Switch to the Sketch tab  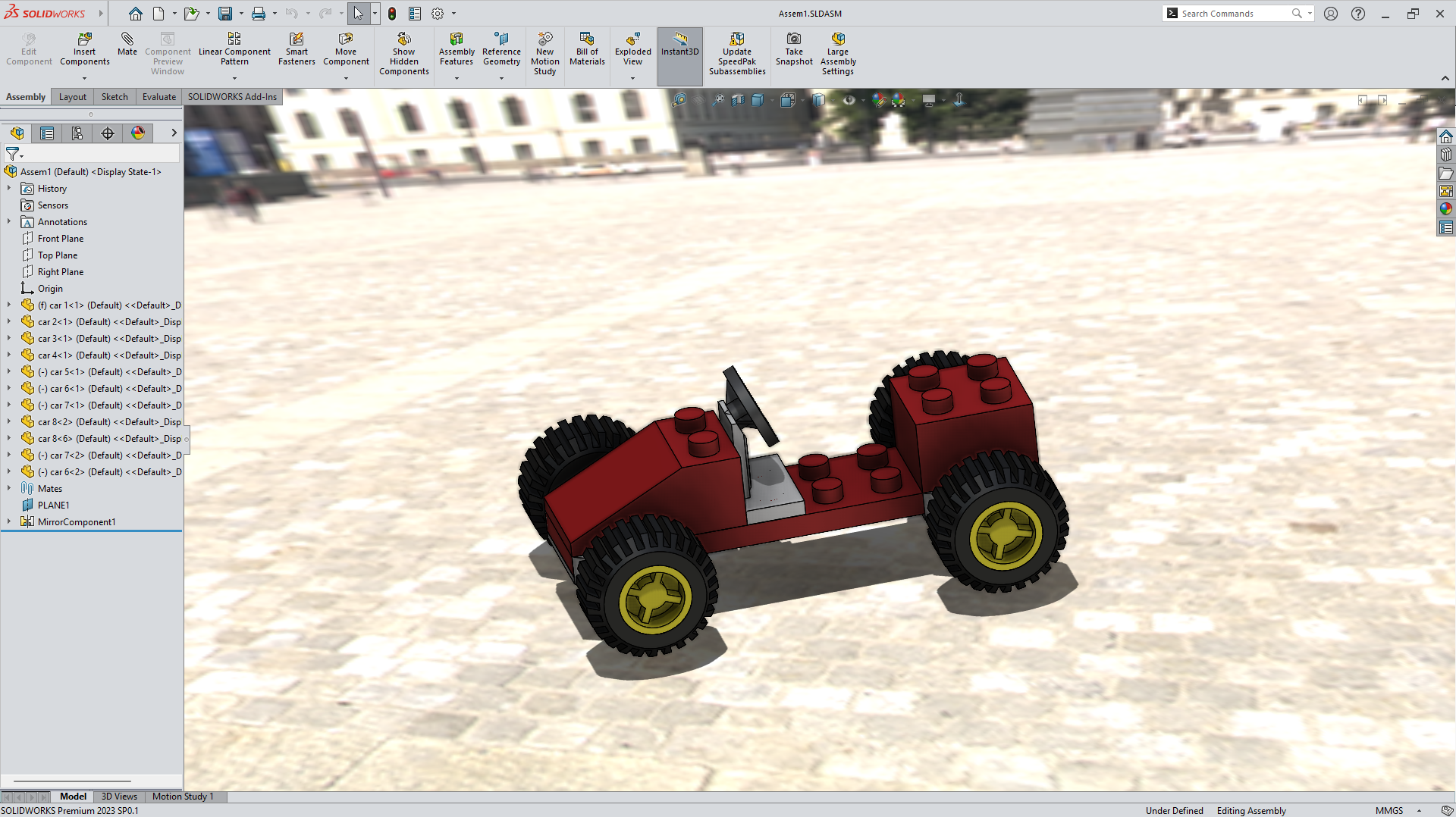pos(115,97)
